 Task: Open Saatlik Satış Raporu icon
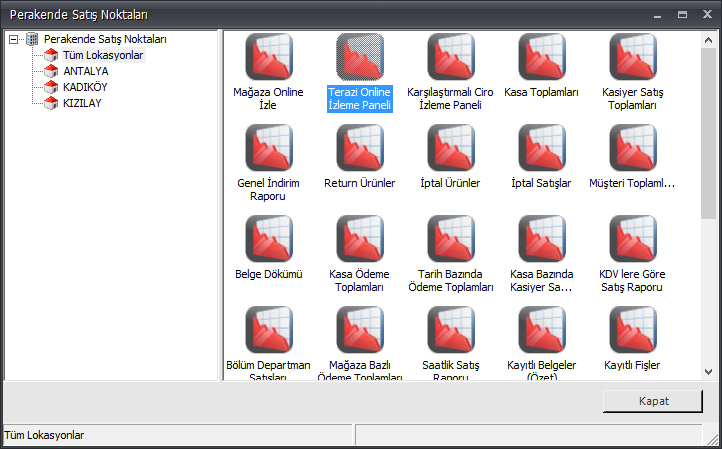451,330
